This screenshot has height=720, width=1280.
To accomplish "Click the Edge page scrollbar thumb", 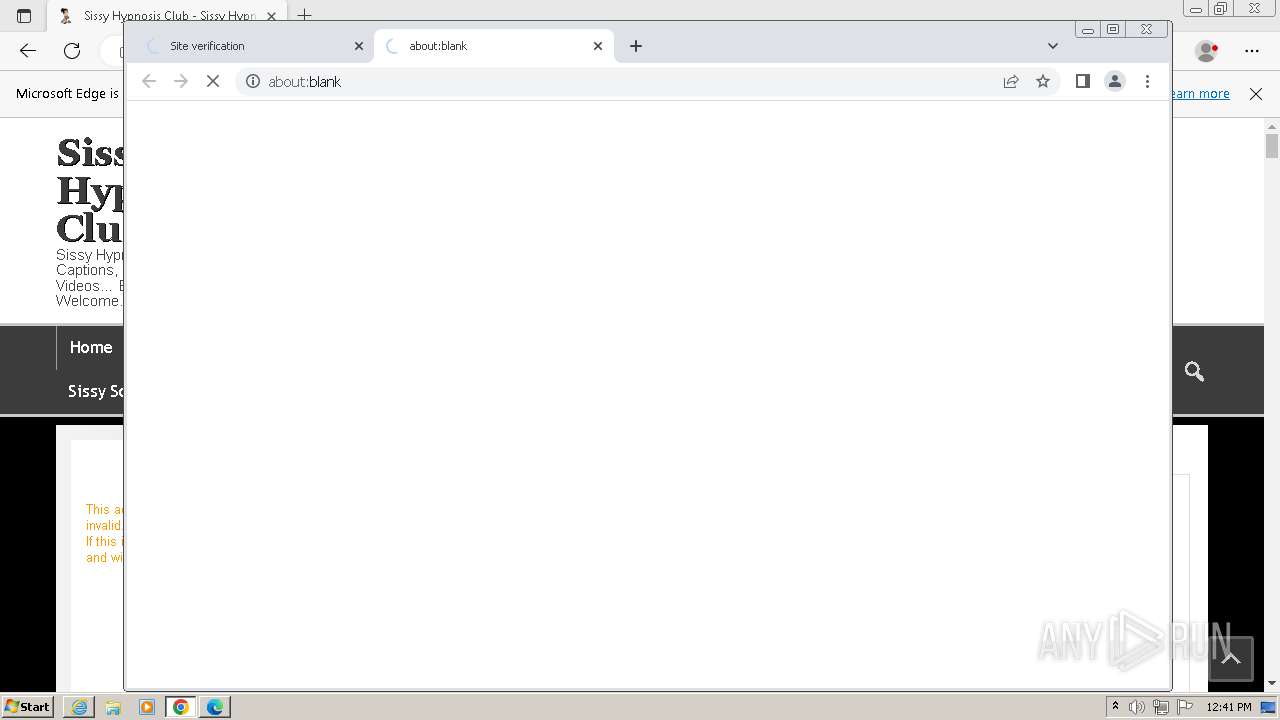I will 1272,146.
